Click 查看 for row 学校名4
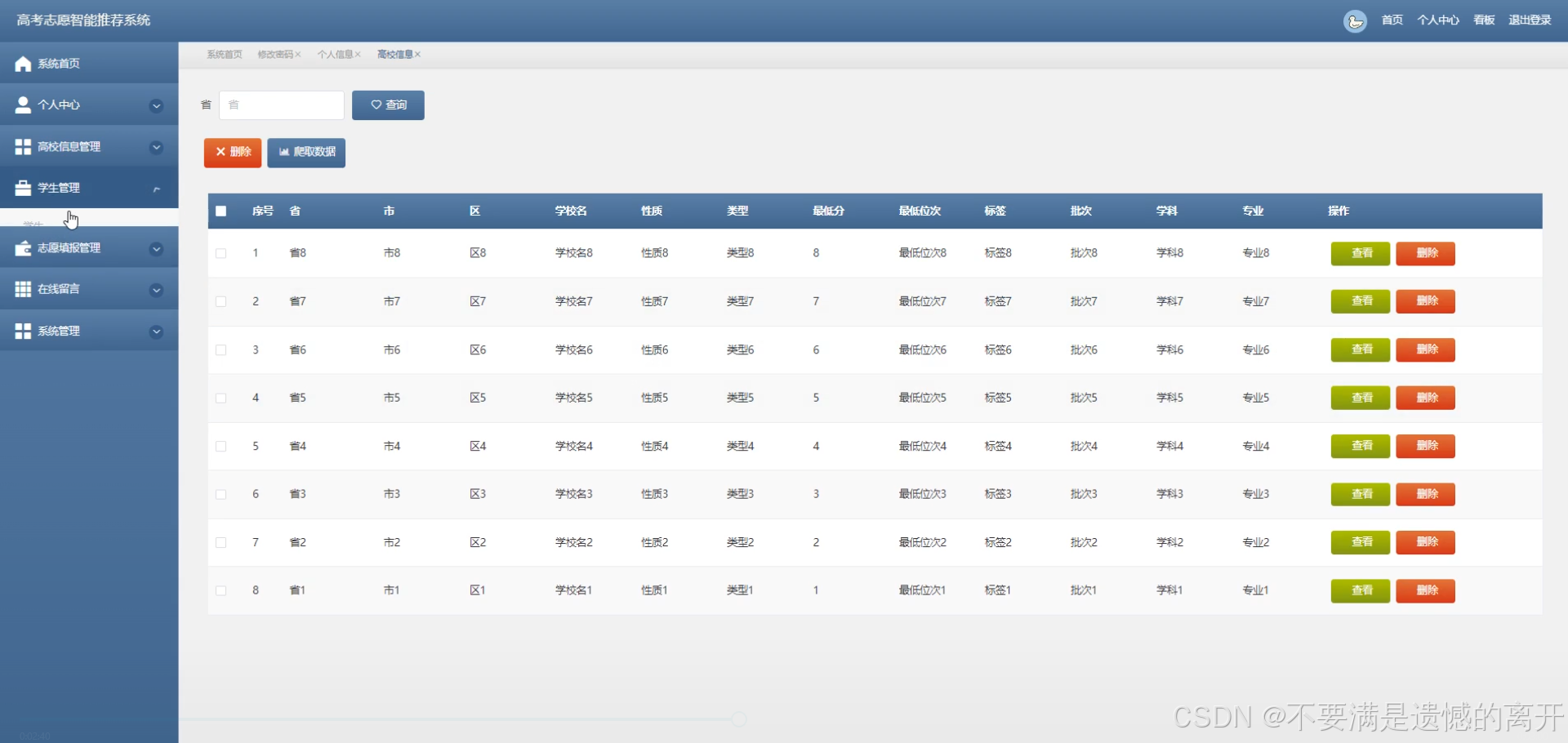 [x=1361, y=446]
